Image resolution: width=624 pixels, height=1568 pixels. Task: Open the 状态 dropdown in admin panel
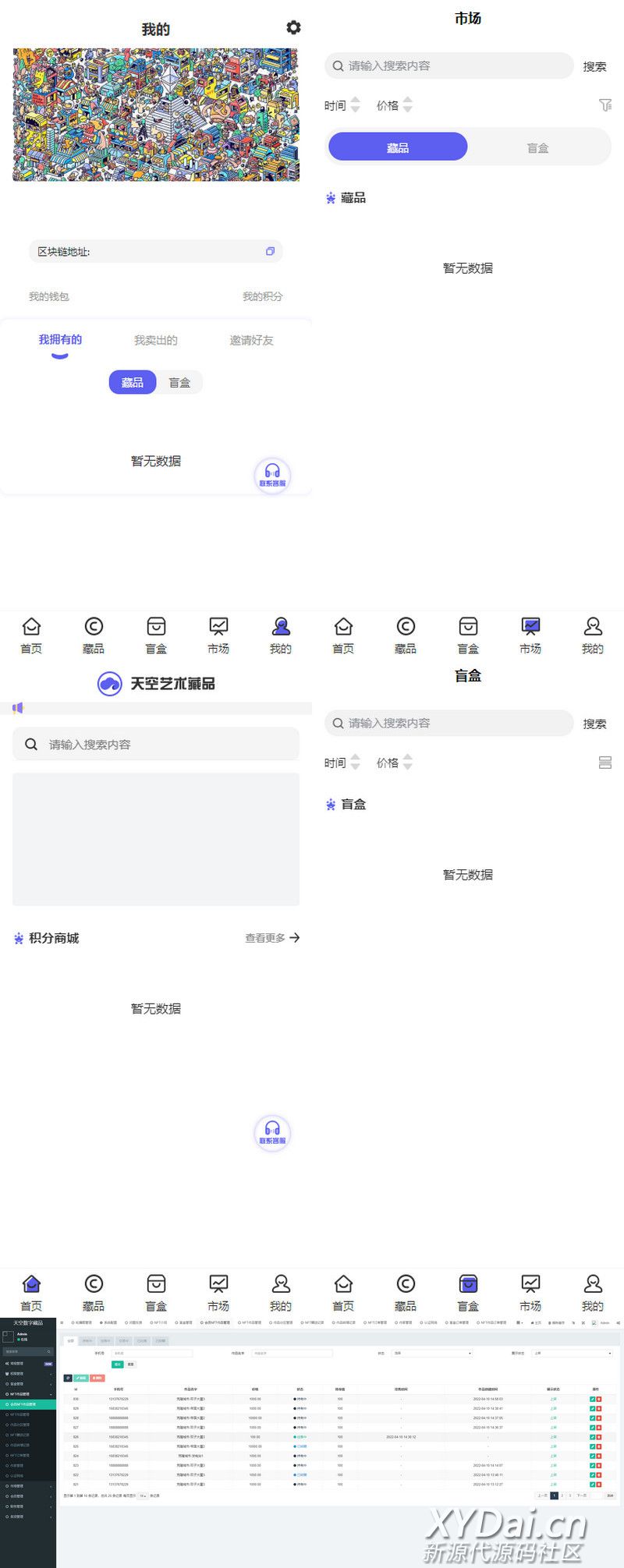tap(431, 1353)
